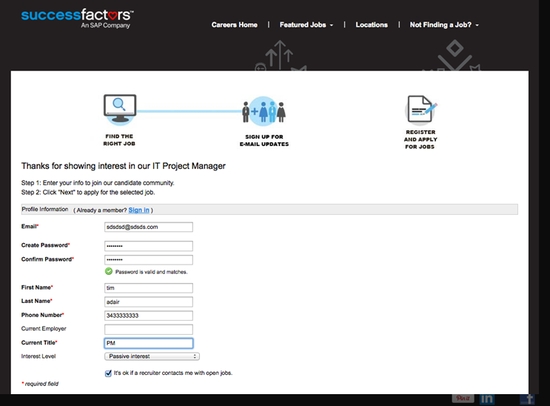Image resolution: width=550 pixels, height=406 pixels.
Task: Click the Sign Up for E-mail Updates people icon
Action: point(264,111)
